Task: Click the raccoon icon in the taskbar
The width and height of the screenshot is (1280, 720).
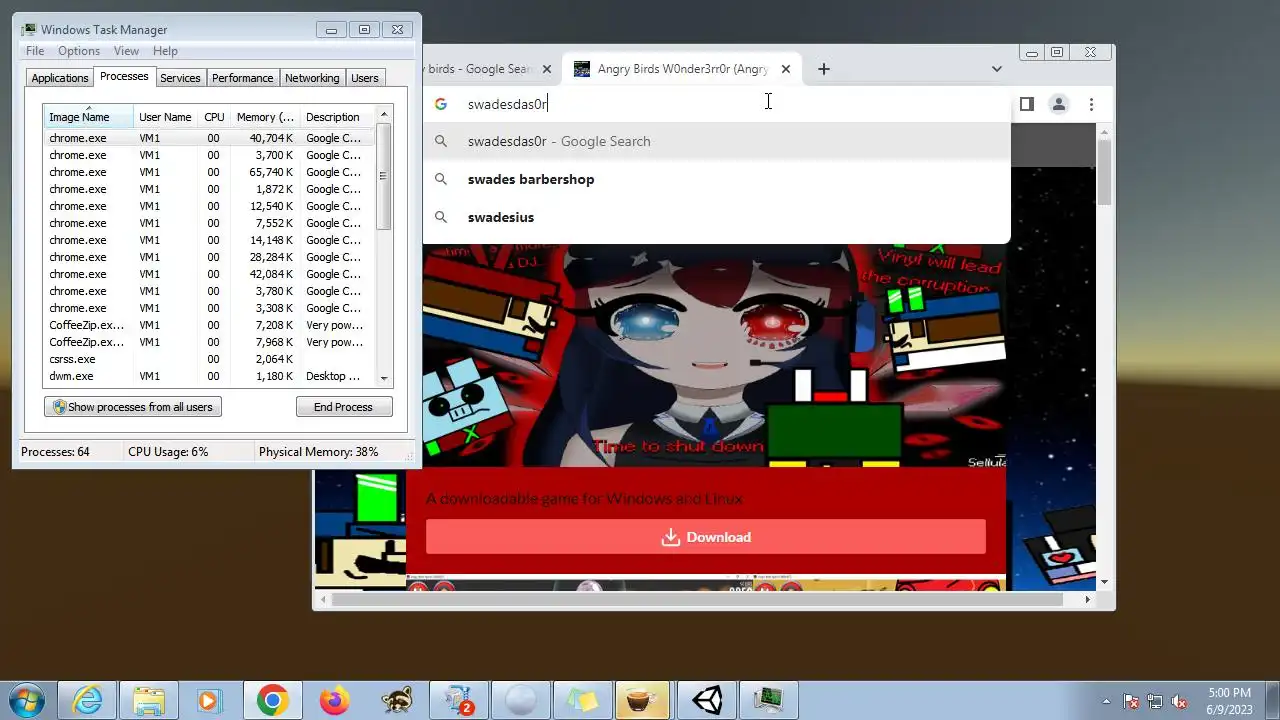Action: [396, 700]
